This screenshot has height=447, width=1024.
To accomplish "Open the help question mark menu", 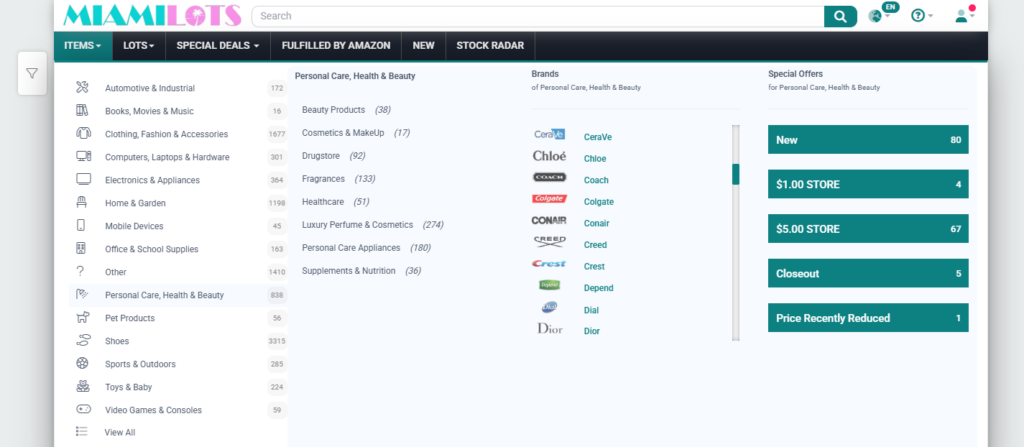I will (x=921, y=16).
